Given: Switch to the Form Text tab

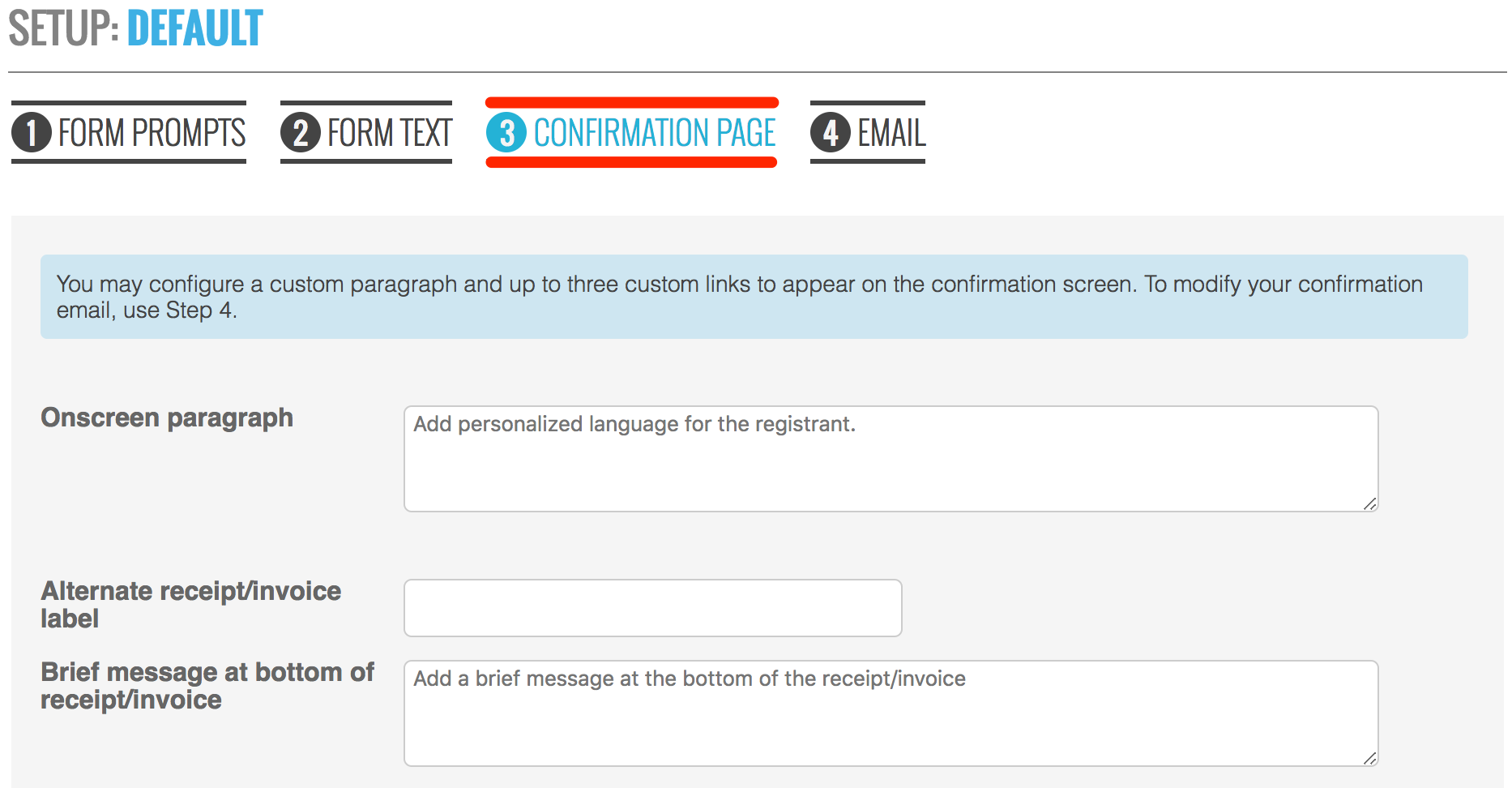Looking at the screenshot, I should (x=366, y=132).
